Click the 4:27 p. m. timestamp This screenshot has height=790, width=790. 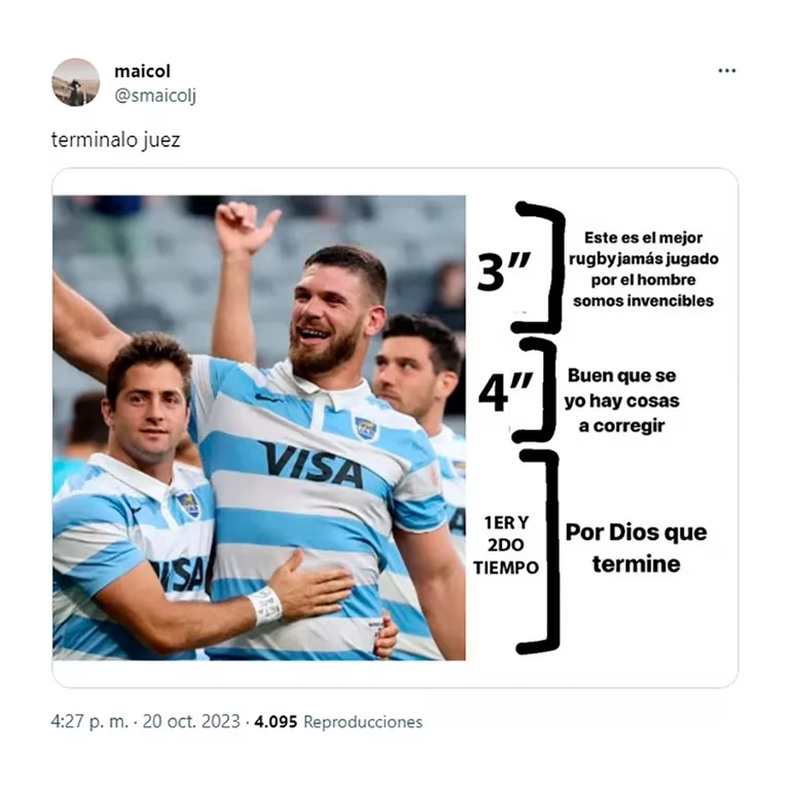pos(90,721)
